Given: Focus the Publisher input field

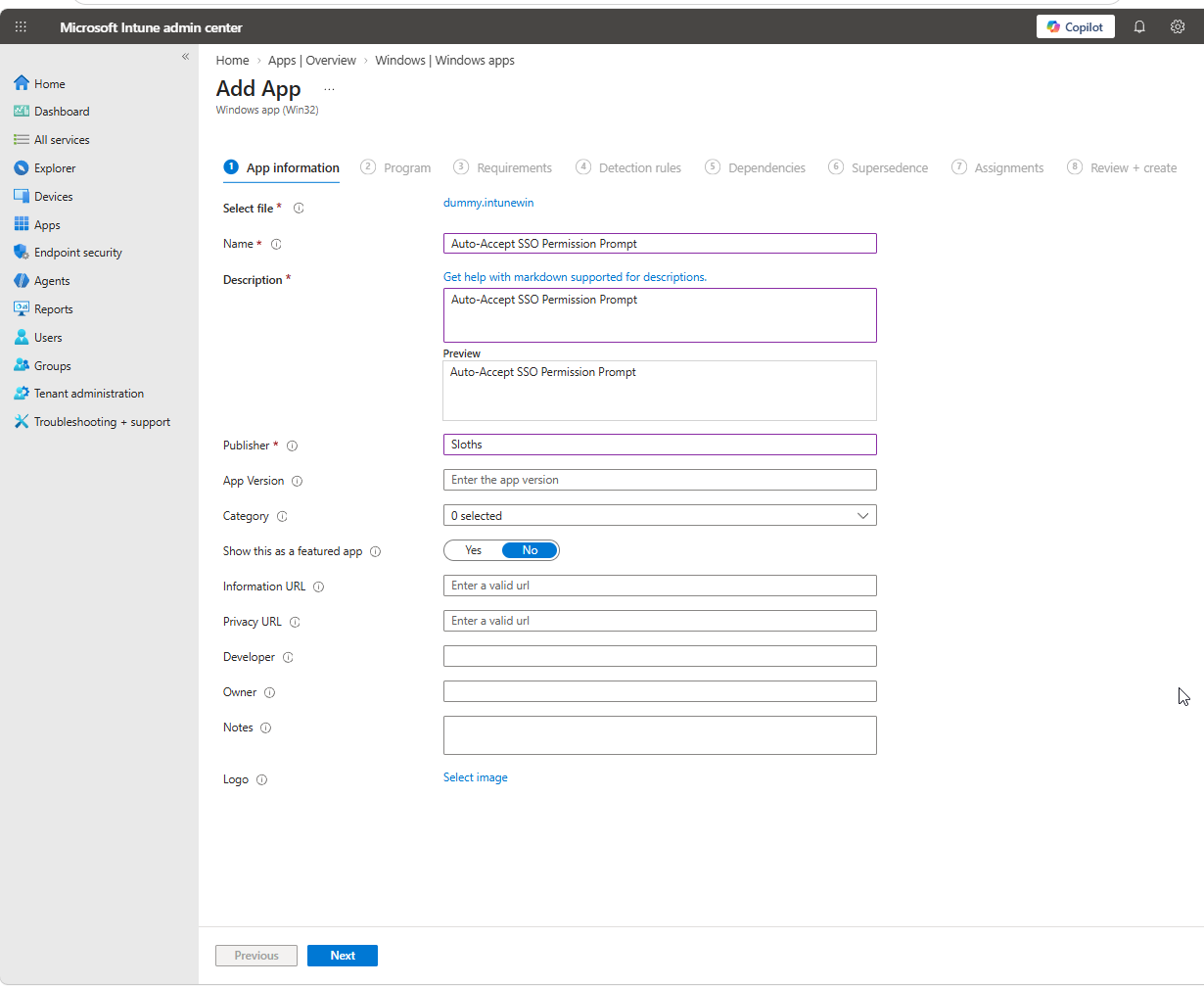Looking at the screenshot, I should coord(660,445).
